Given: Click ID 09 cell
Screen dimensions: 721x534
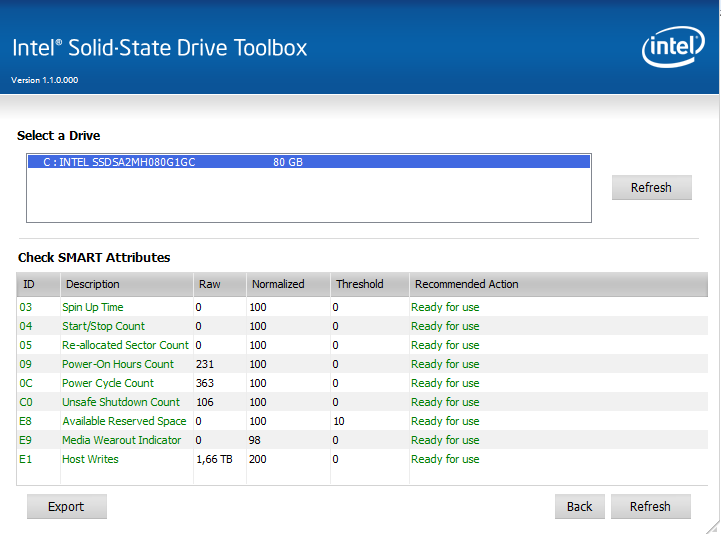Looking at the screenshot, I should click(26, 364).
